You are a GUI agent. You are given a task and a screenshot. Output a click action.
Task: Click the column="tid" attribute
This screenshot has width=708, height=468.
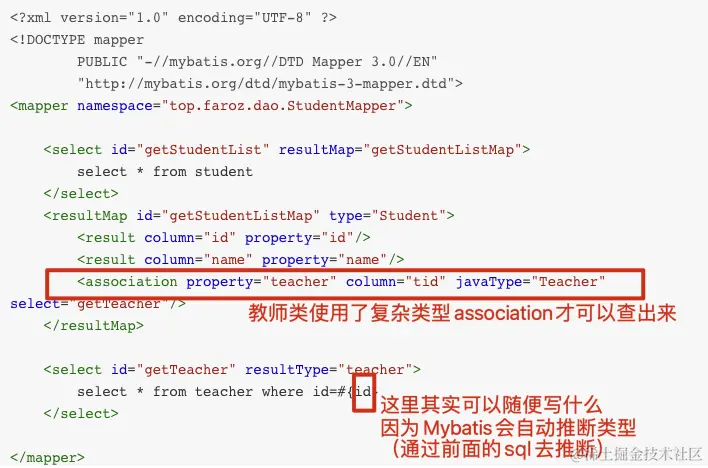pos(396,282)
